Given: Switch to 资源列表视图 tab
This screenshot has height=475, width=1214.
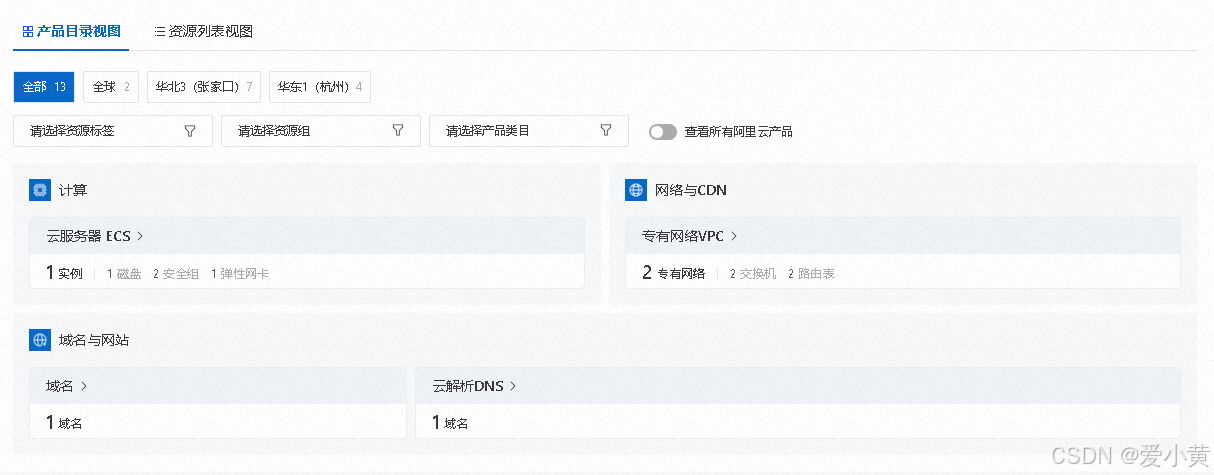Looking at the screenshot, I should [x=203, y=31].
